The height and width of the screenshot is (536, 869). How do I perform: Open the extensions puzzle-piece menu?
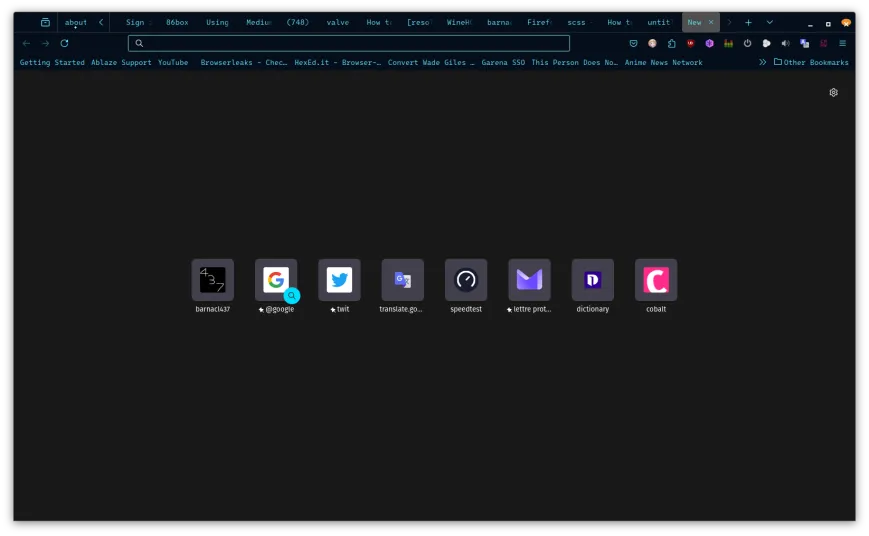coord(672,43)
